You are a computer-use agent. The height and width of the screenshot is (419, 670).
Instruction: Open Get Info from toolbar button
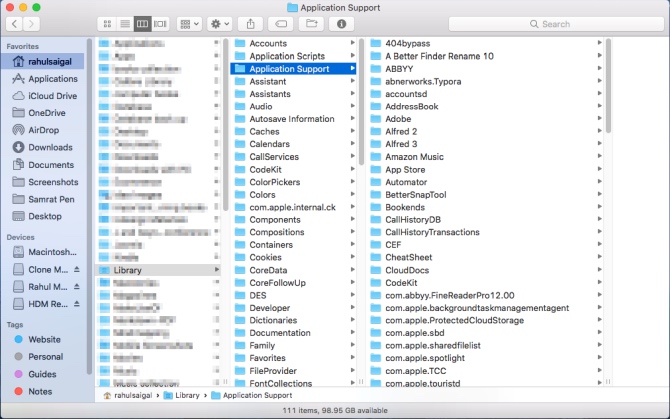[x=342, y=23]
